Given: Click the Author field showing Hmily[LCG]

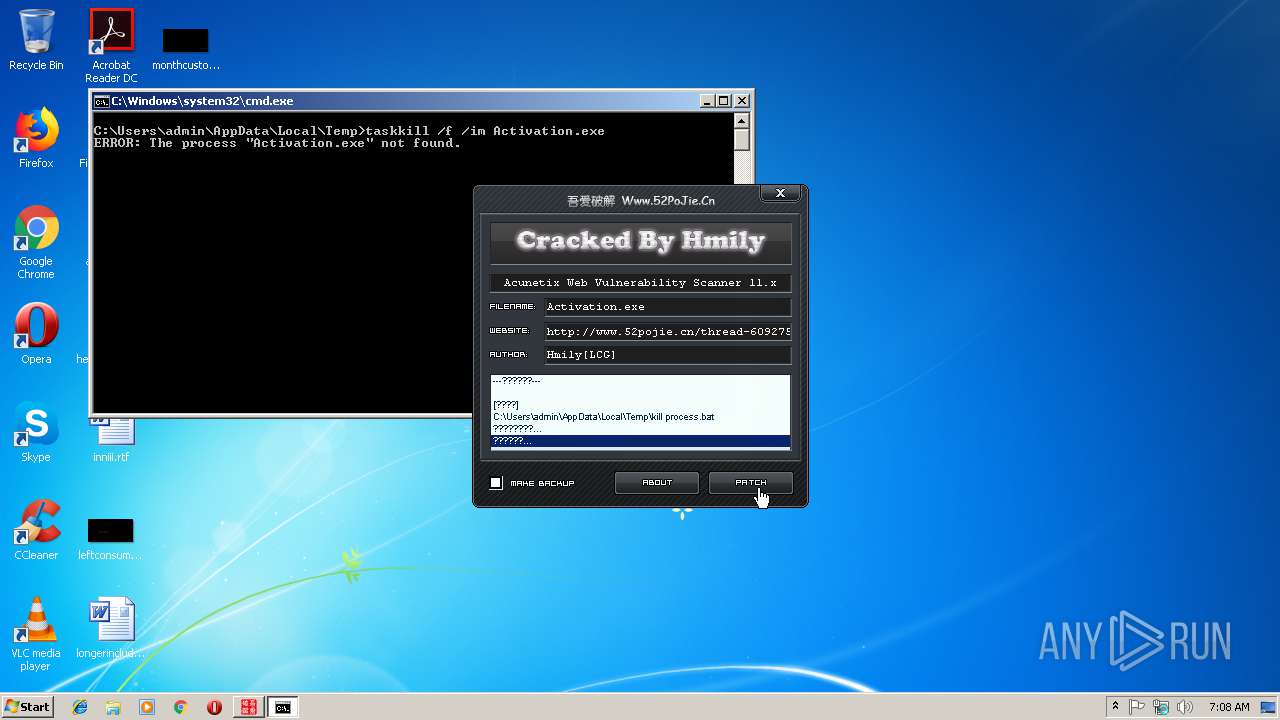Looking at the screenshot, I should click(x=667, y=355).
